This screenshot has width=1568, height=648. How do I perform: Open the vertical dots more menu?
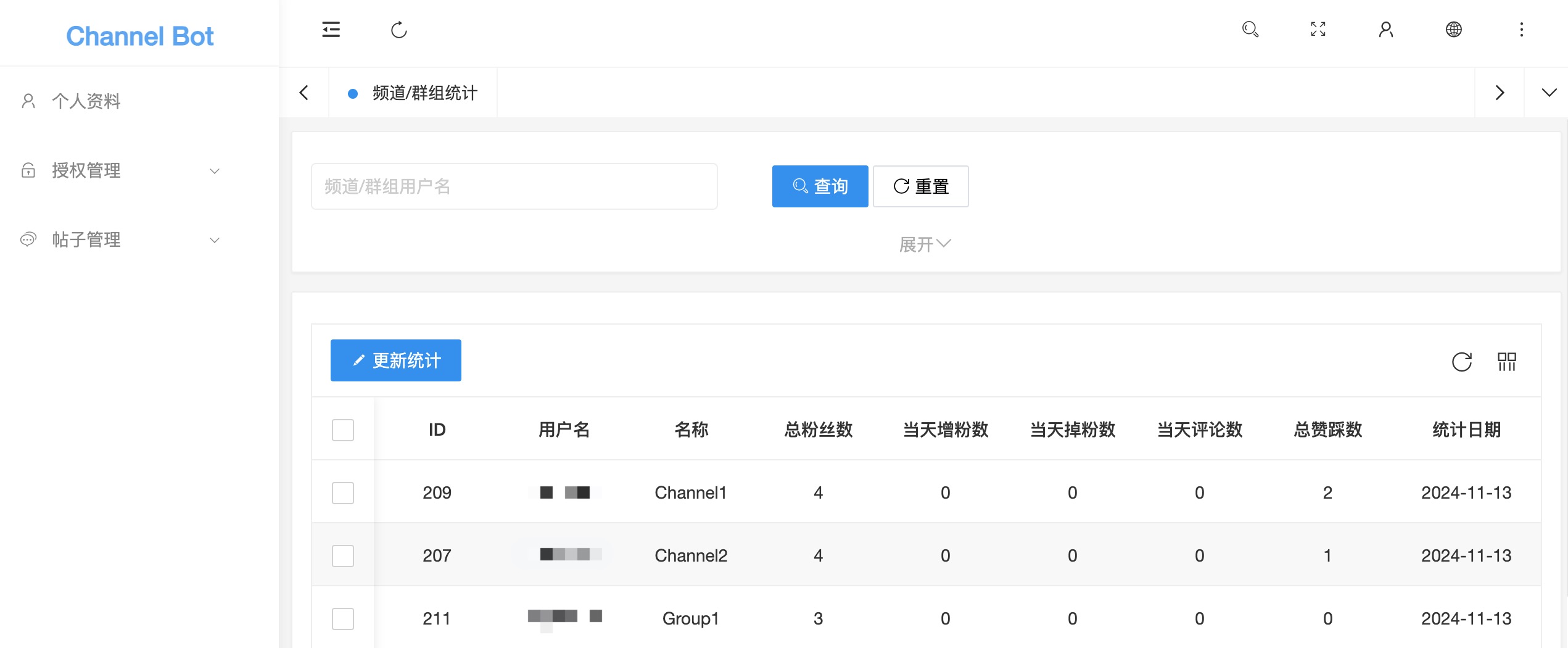pyautogui.click(x=1522, y=30)
